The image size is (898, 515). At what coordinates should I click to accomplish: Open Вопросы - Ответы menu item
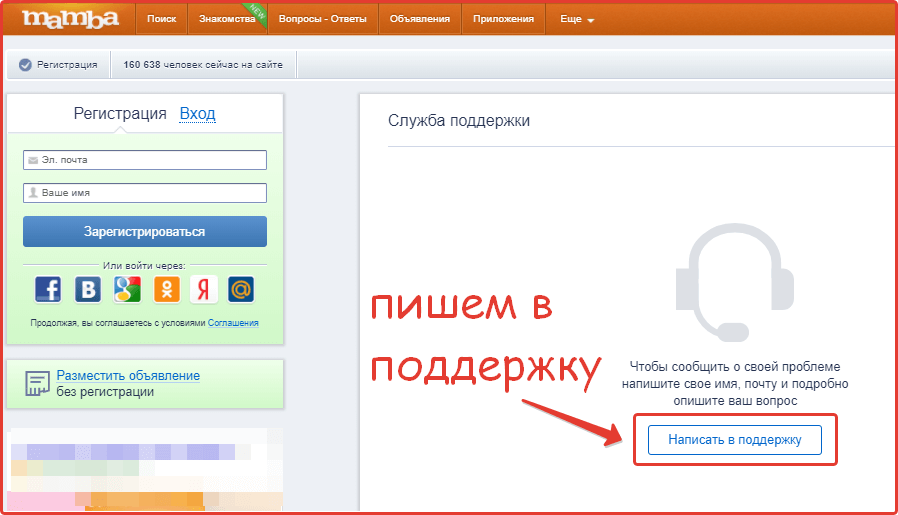322,19
